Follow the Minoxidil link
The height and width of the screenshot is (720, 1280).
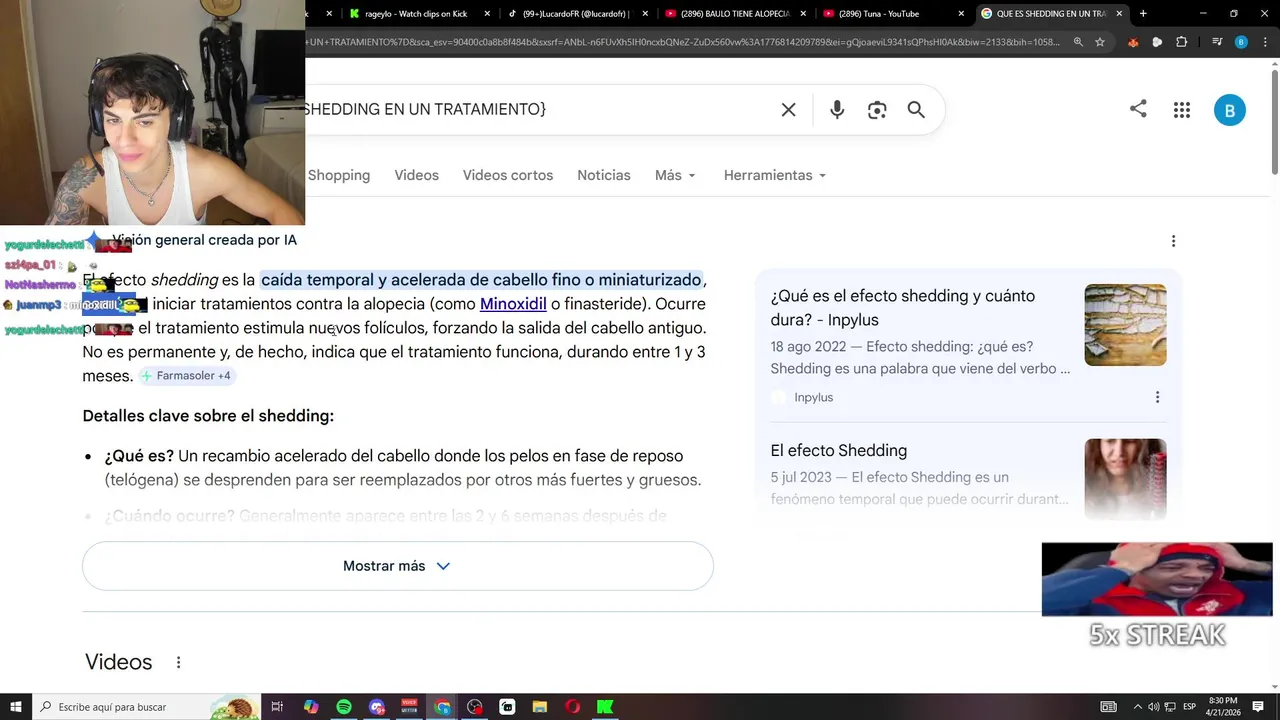513,304
